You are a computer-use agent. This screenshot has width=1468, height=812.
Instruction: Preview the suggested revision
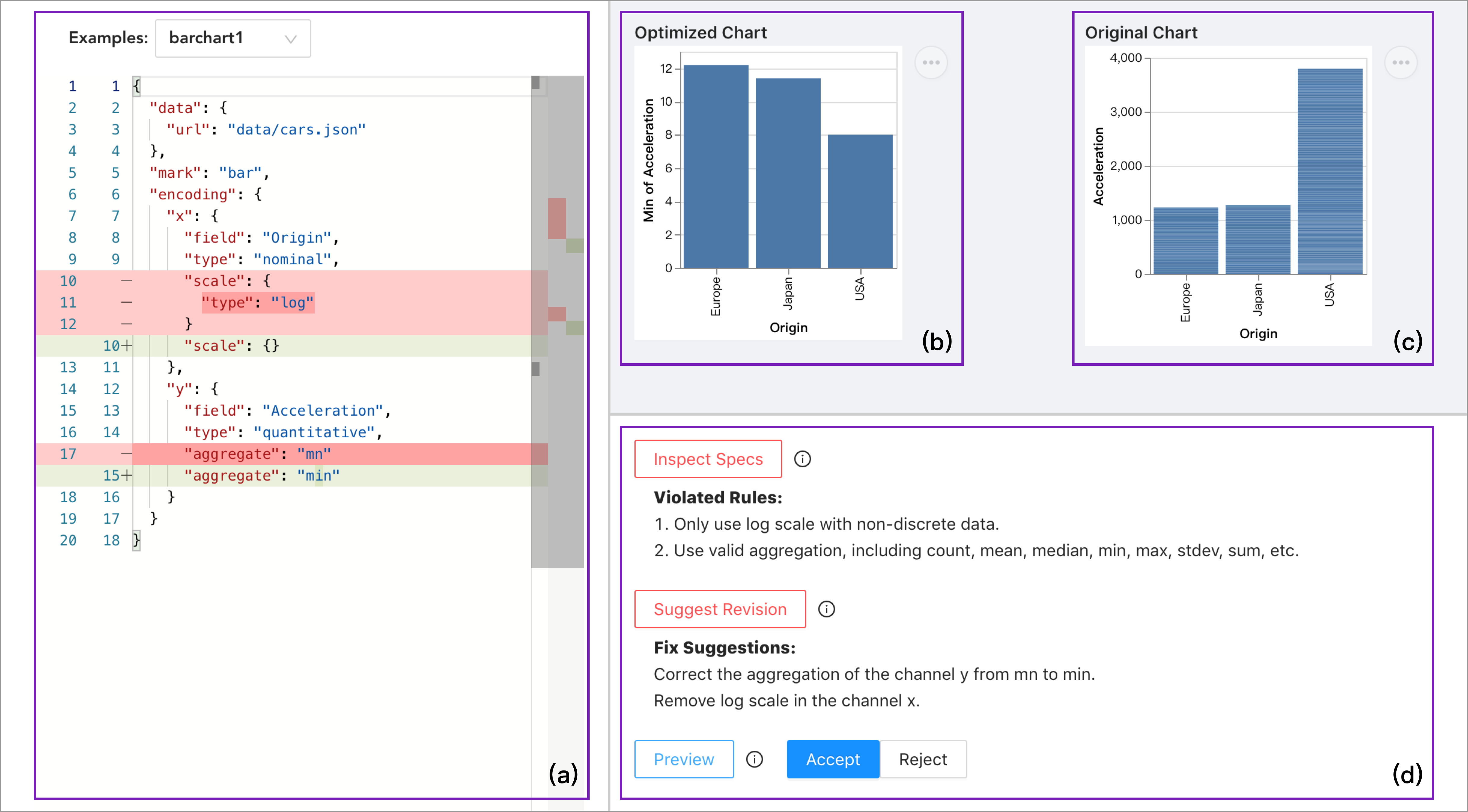point(683,759)
